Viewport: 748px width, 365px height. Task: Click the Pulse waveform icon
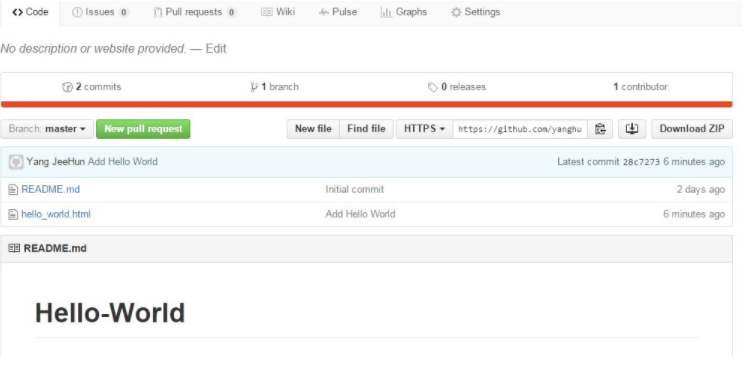point(324,13)
